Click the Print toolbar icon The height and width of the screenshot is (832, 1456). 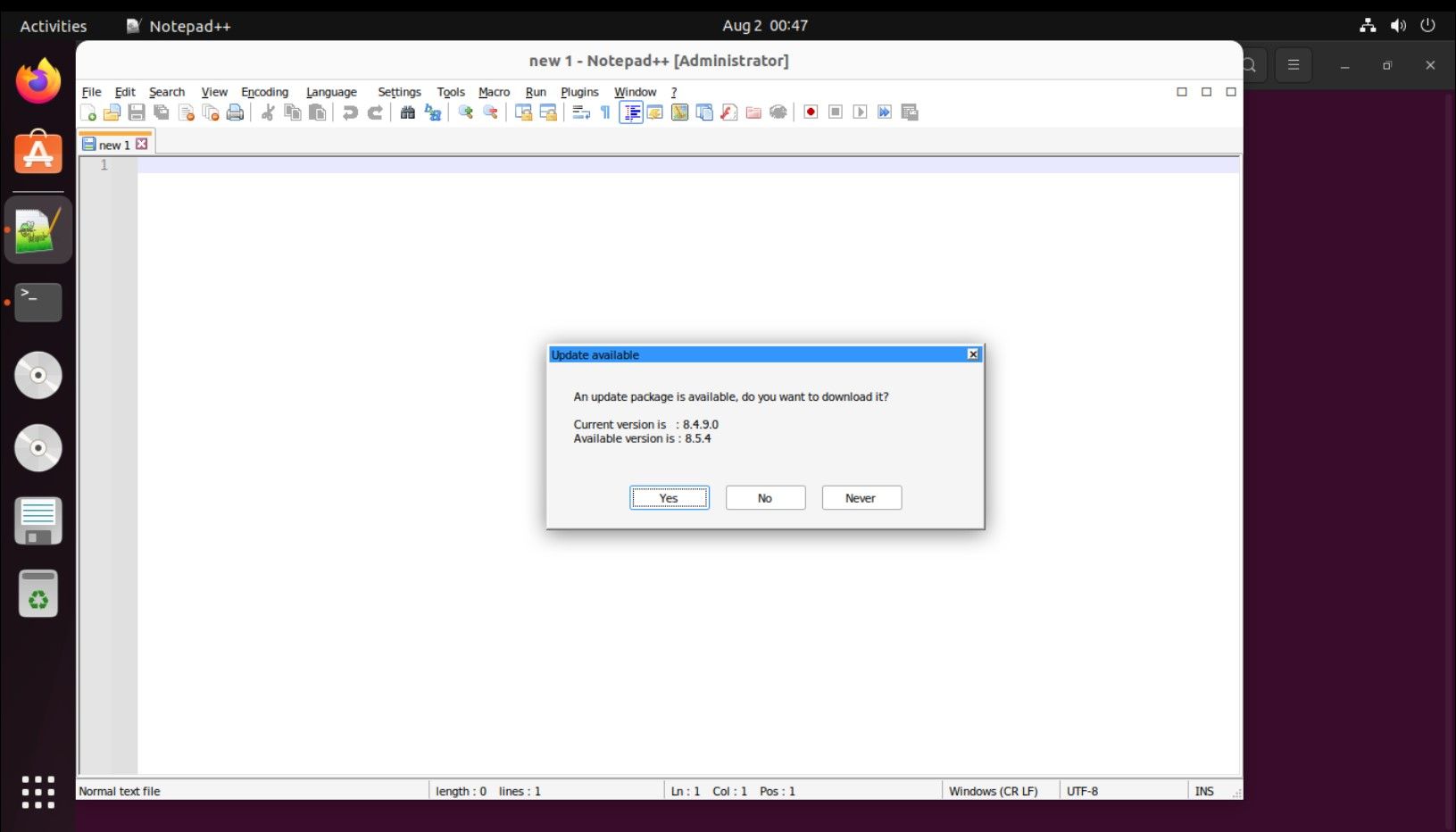(x=235, y=112)
